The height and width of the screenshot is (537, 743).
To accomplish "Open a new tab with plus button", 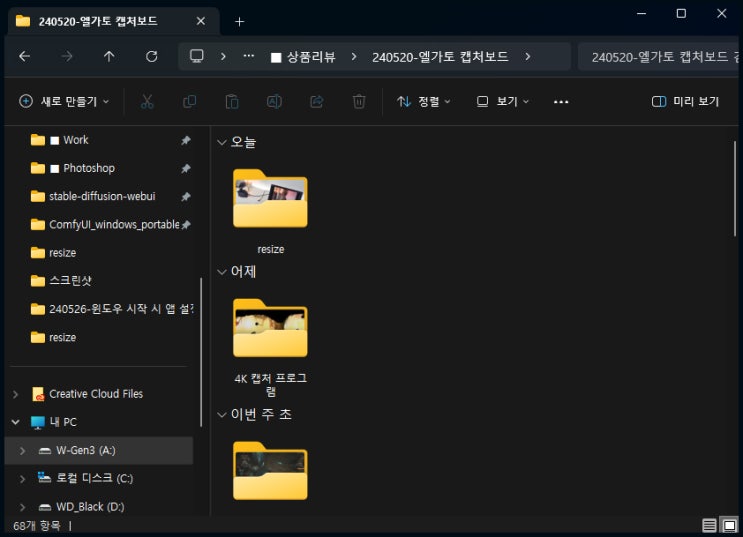I will [x=239, y=22].
